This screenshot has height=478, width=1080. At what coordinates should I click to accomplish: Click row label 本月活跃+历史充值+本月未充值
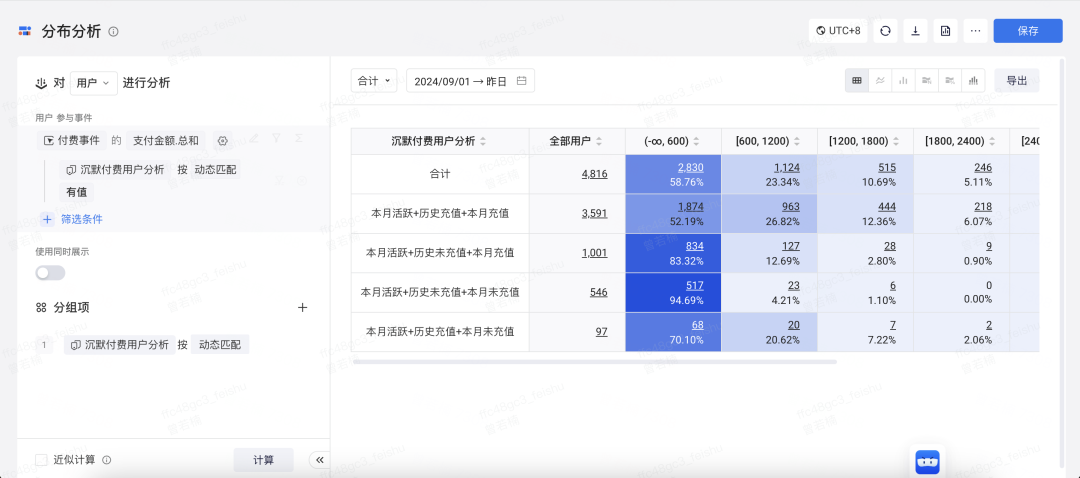click(x=440, y=332)
